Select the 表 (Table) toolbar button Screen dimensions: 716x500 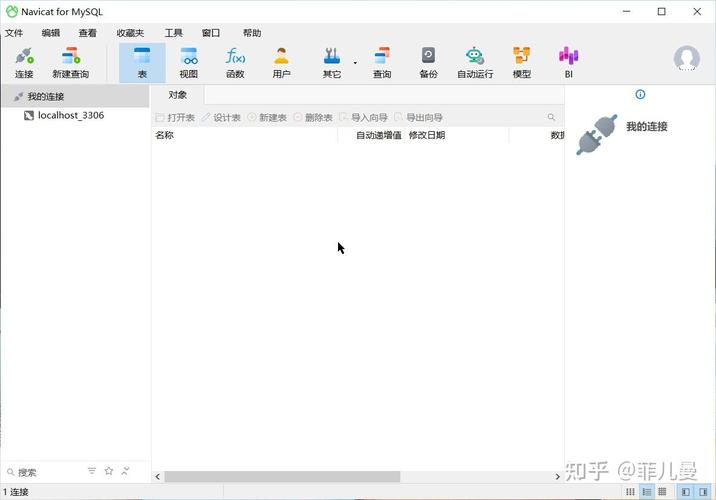142,63
